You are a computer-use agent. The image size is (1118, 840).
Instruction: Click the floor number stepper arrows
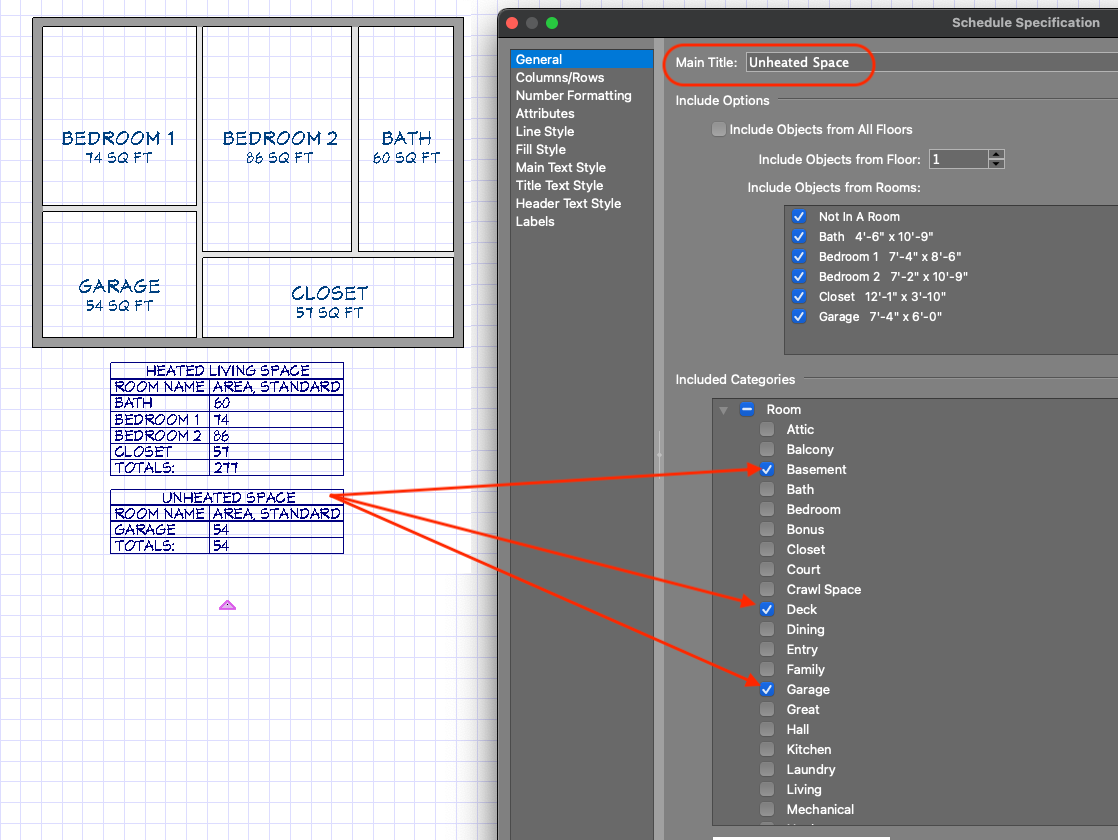click(x=996, y=159)
